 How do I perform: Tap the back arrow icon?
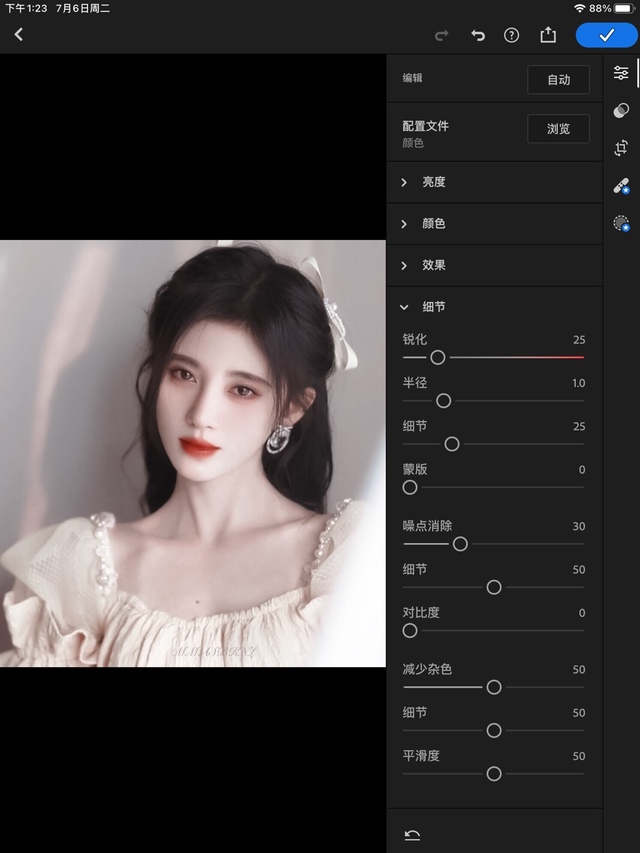[18, 35]
